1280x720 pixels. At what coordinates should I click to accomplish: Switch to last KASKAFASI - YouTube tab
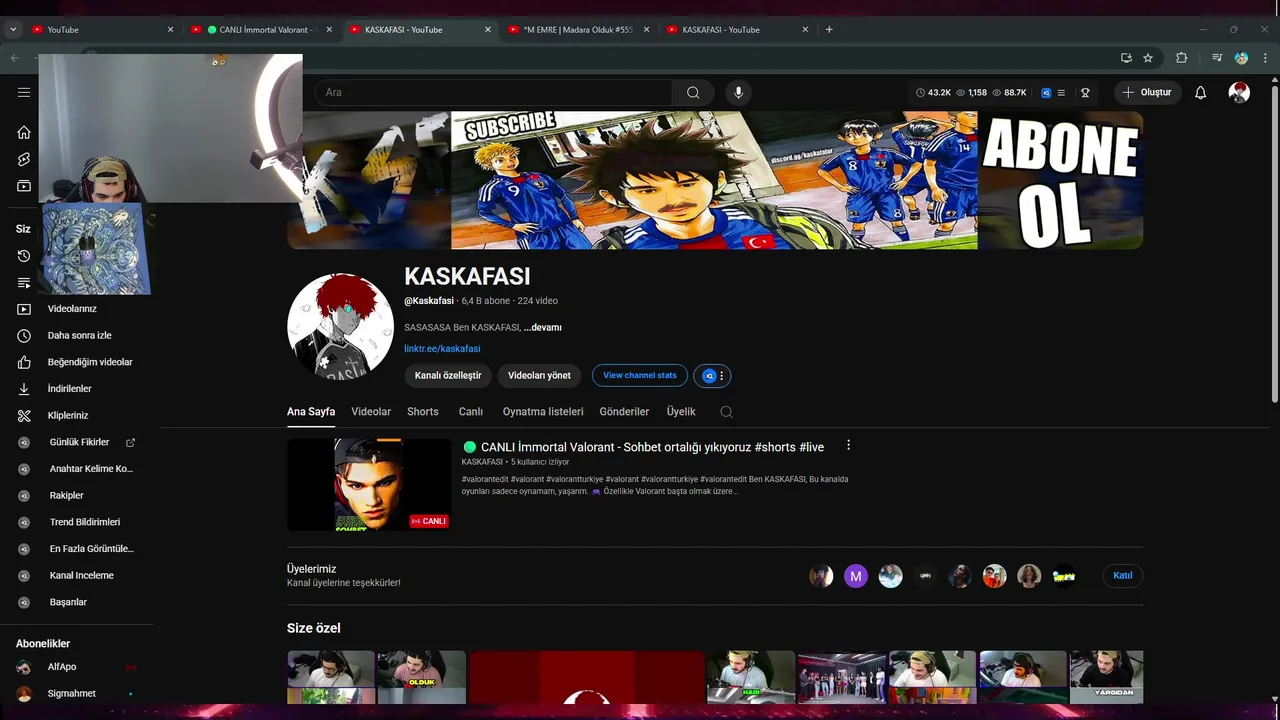pyautogui.click(x=736, y=29)
